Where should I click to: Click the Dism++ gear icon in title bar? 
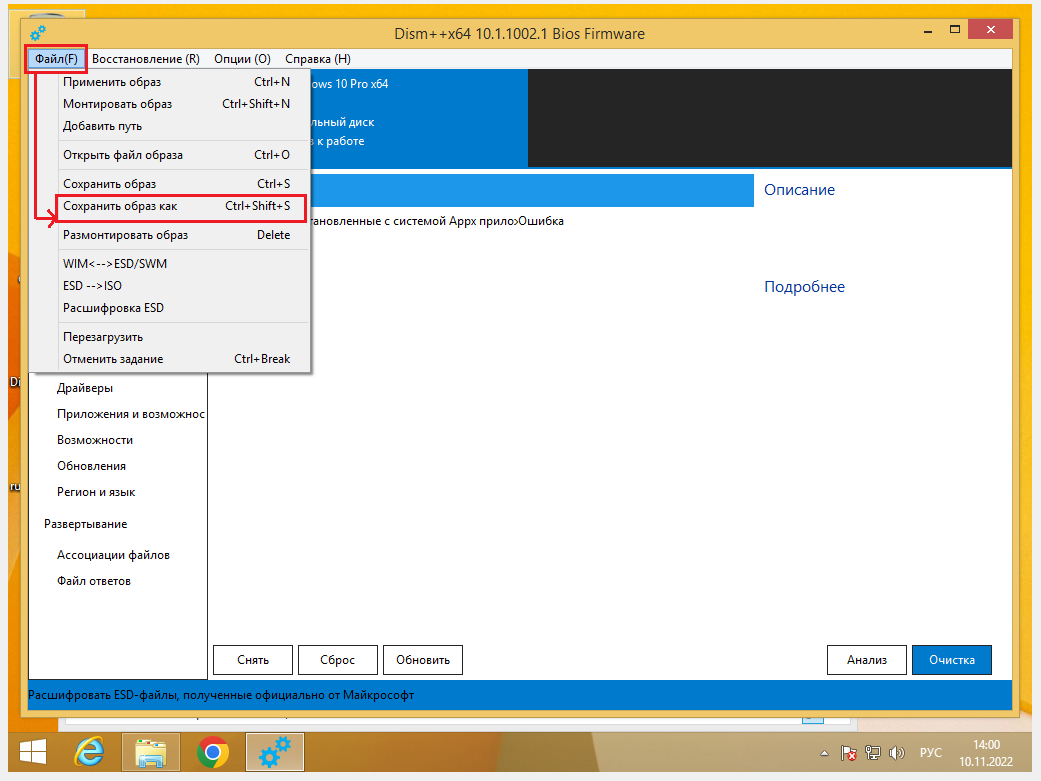pyautogui.click(x=38, y=33)
